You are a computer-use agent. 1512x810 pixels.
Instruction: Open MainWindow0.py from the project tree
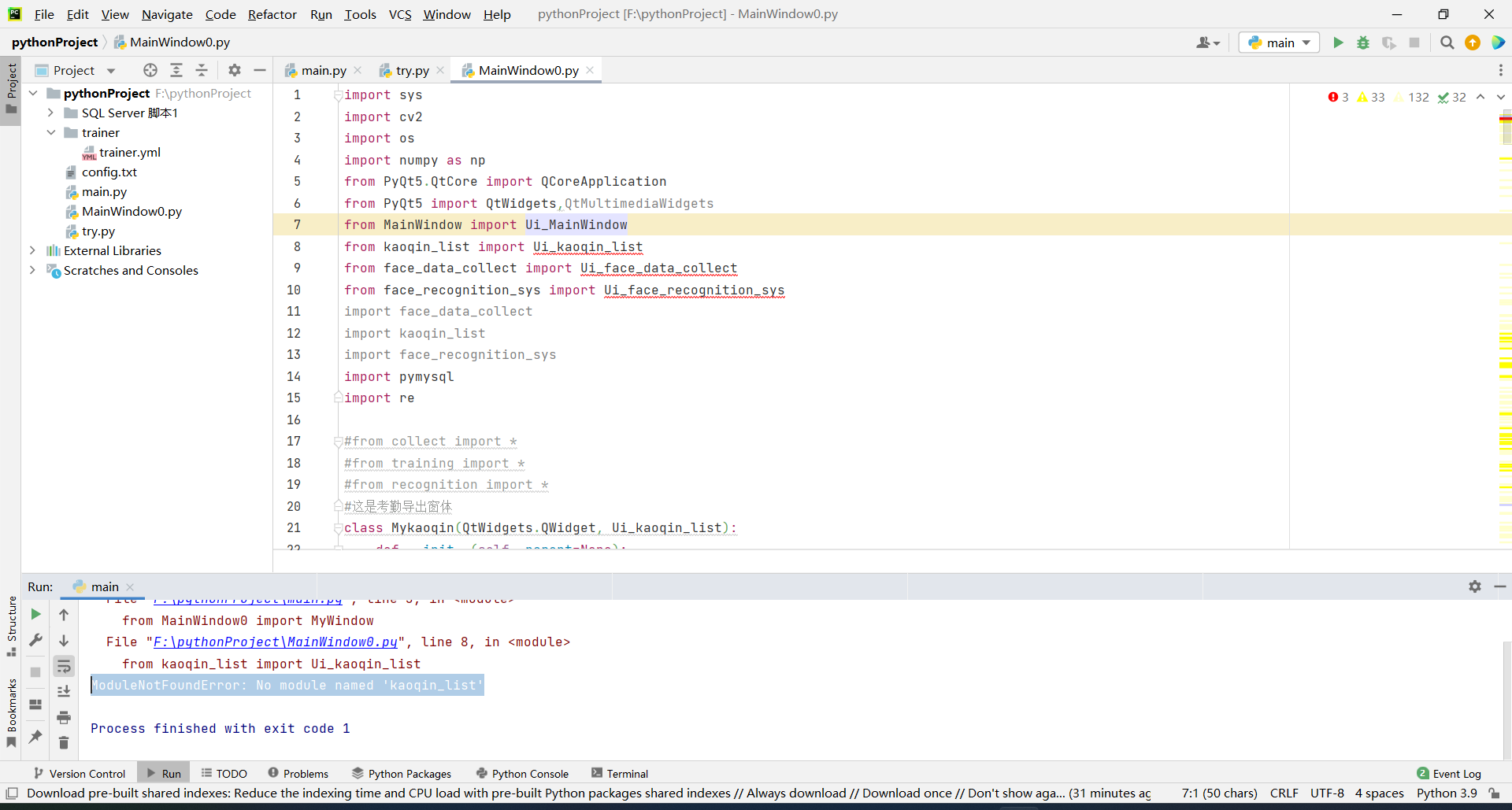click(x=132, y=211)
